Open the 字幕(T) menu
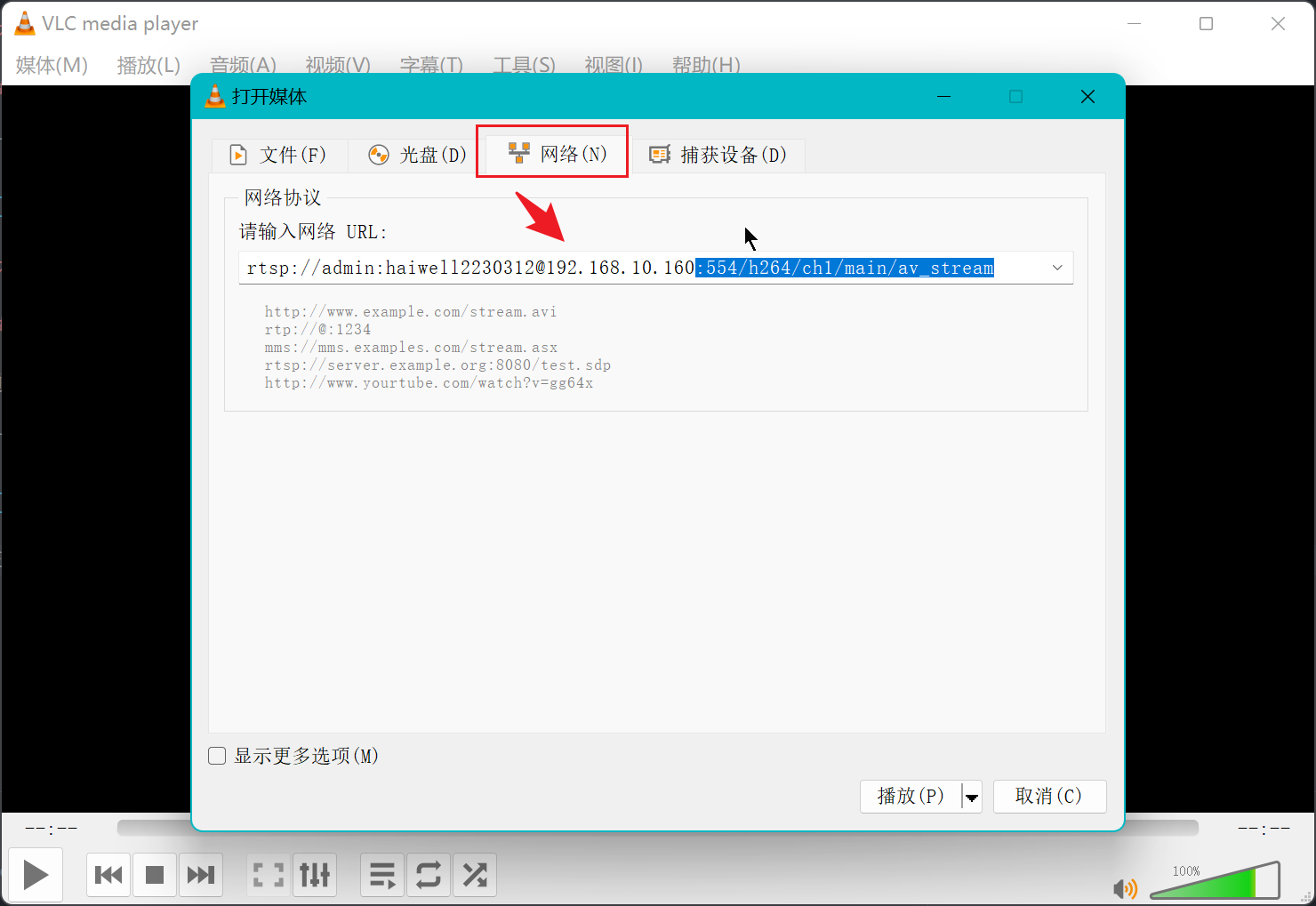The image size is (1316, 906). pyautogui.click(x=431, y=65)
